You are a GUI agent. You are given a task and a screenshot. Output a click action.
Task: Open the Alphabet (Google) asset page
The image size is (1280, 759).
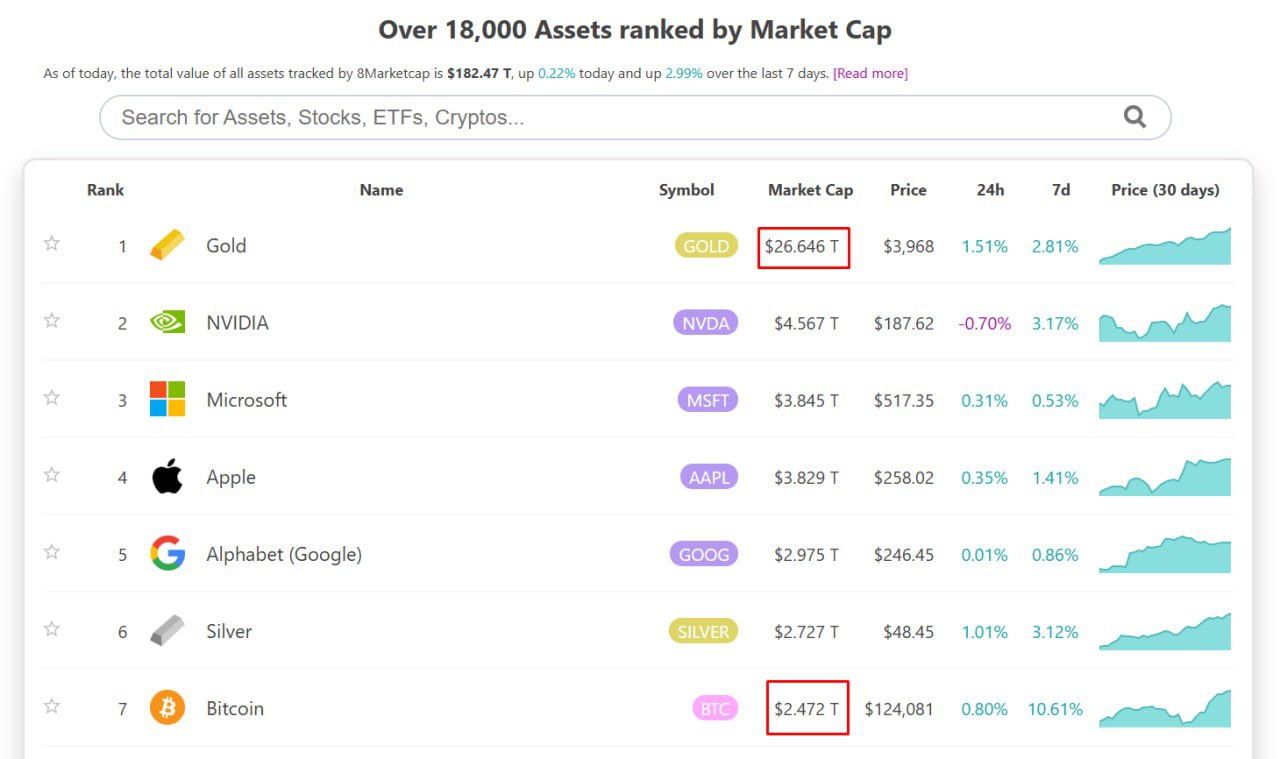284,554
